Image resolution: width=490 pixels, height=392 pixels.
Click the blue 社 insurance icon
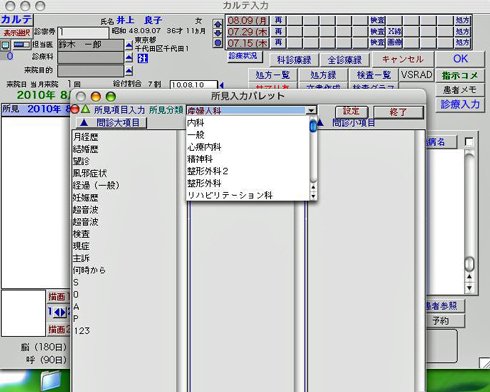(x=143, y=59)
